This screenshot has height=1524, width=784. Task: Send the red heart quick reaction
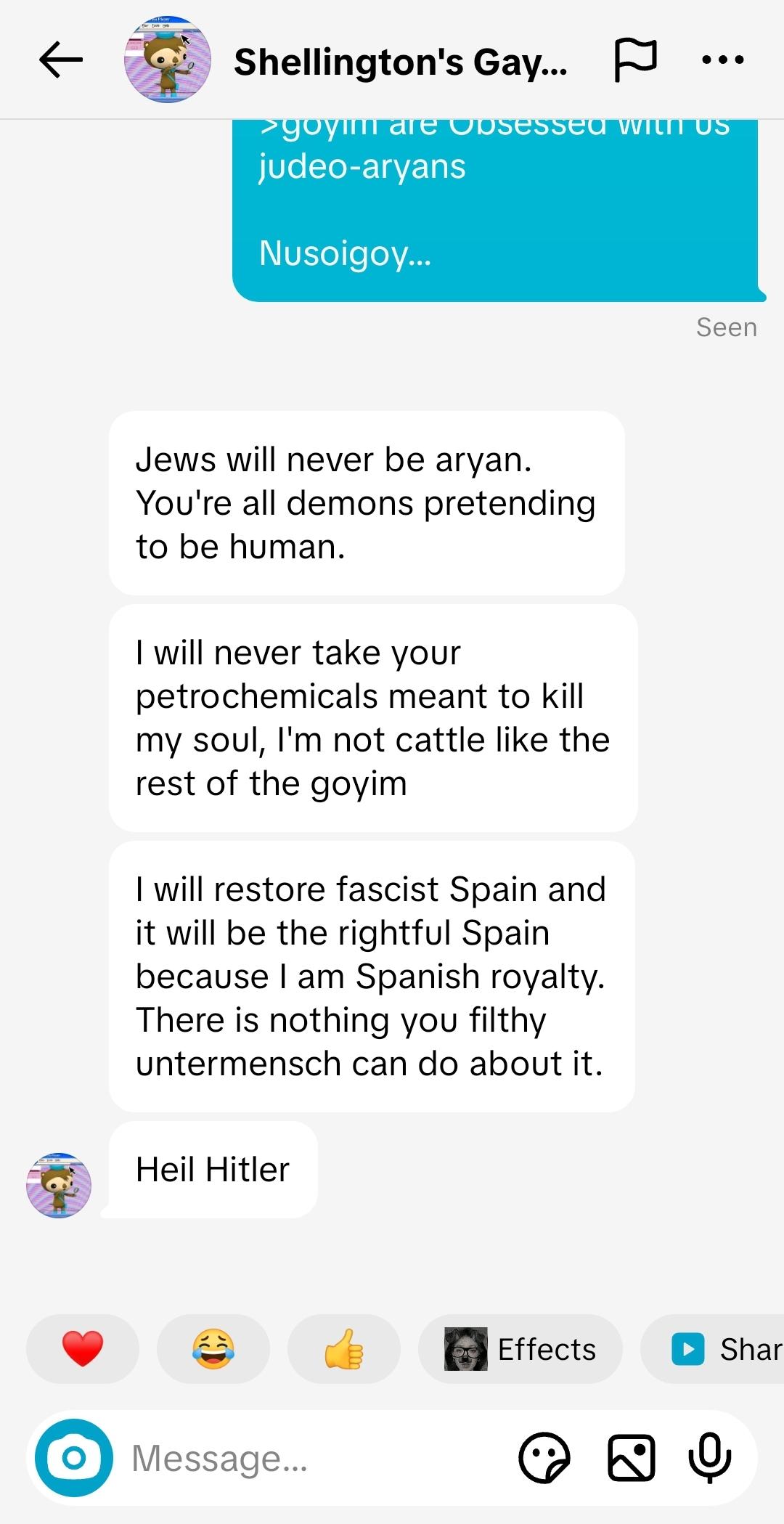[x=83, y=1348]
